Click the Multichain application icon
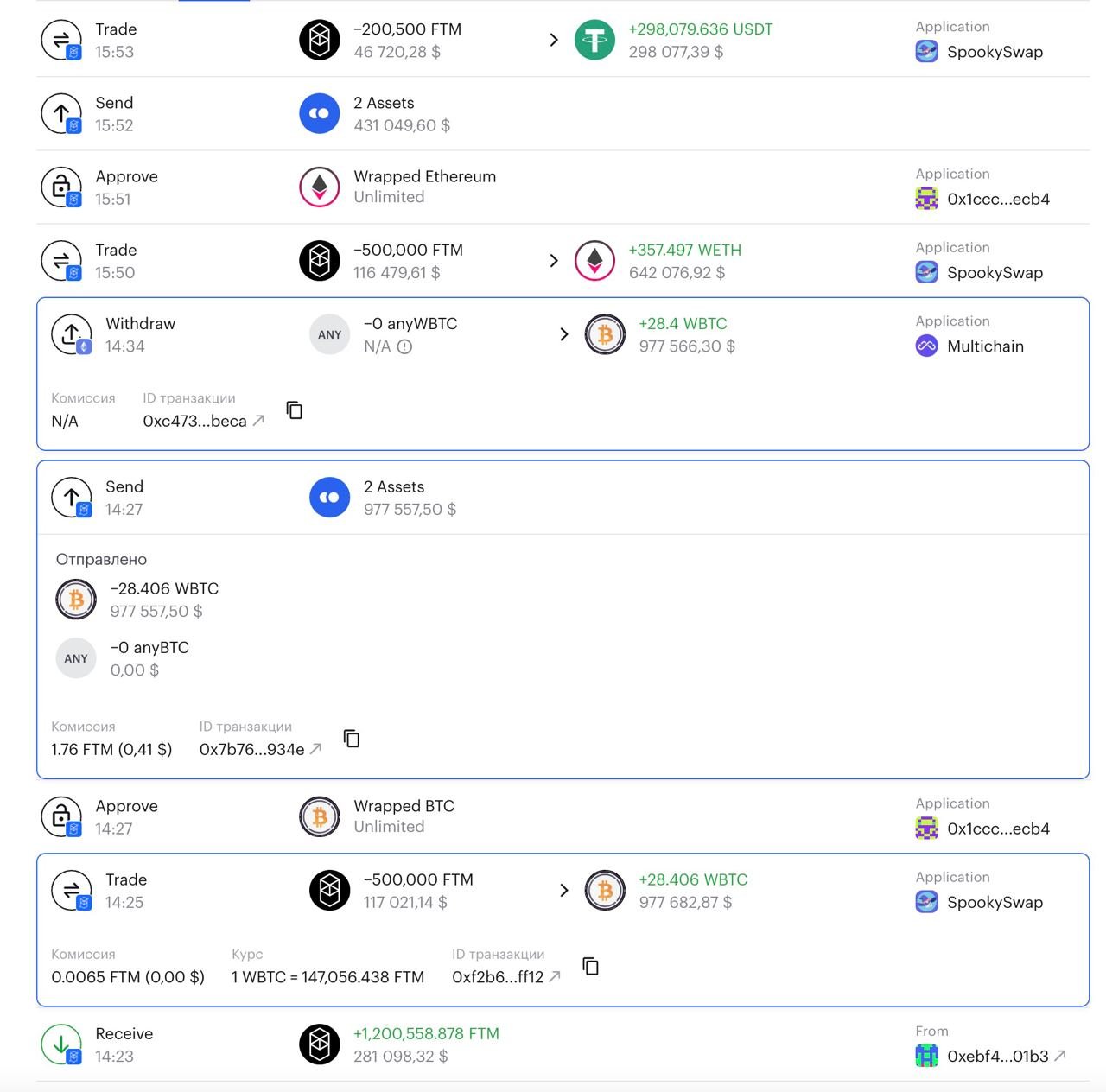 926,346
